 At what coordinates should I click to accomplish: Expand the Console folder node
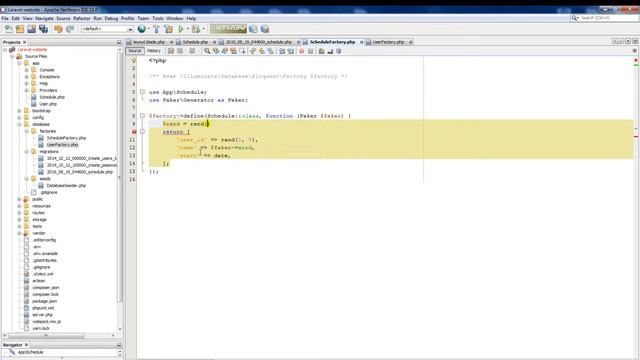tap(27, 70)
